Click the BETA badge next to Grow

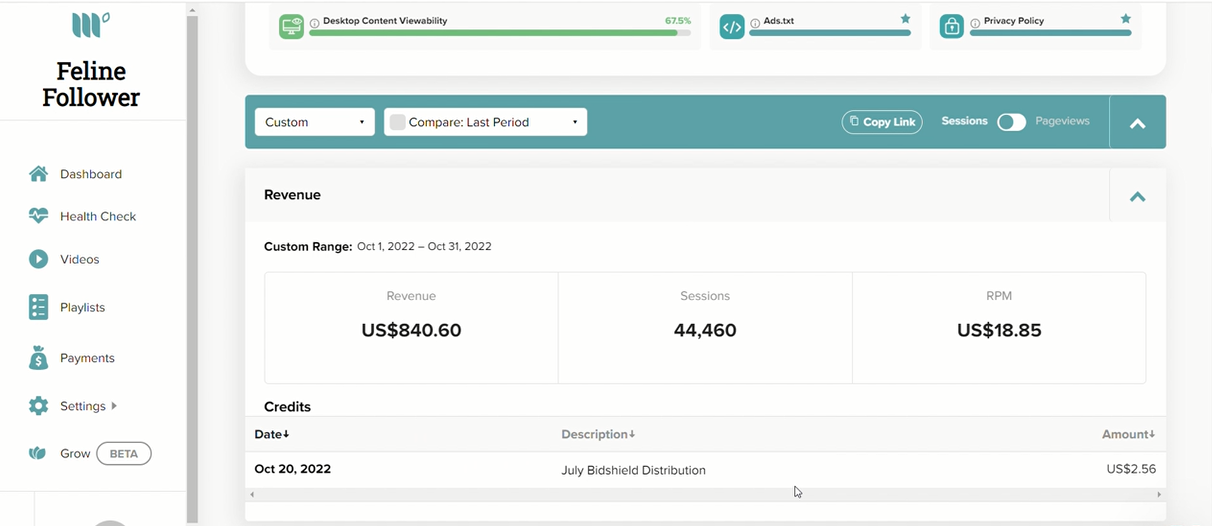coord(124,454)
